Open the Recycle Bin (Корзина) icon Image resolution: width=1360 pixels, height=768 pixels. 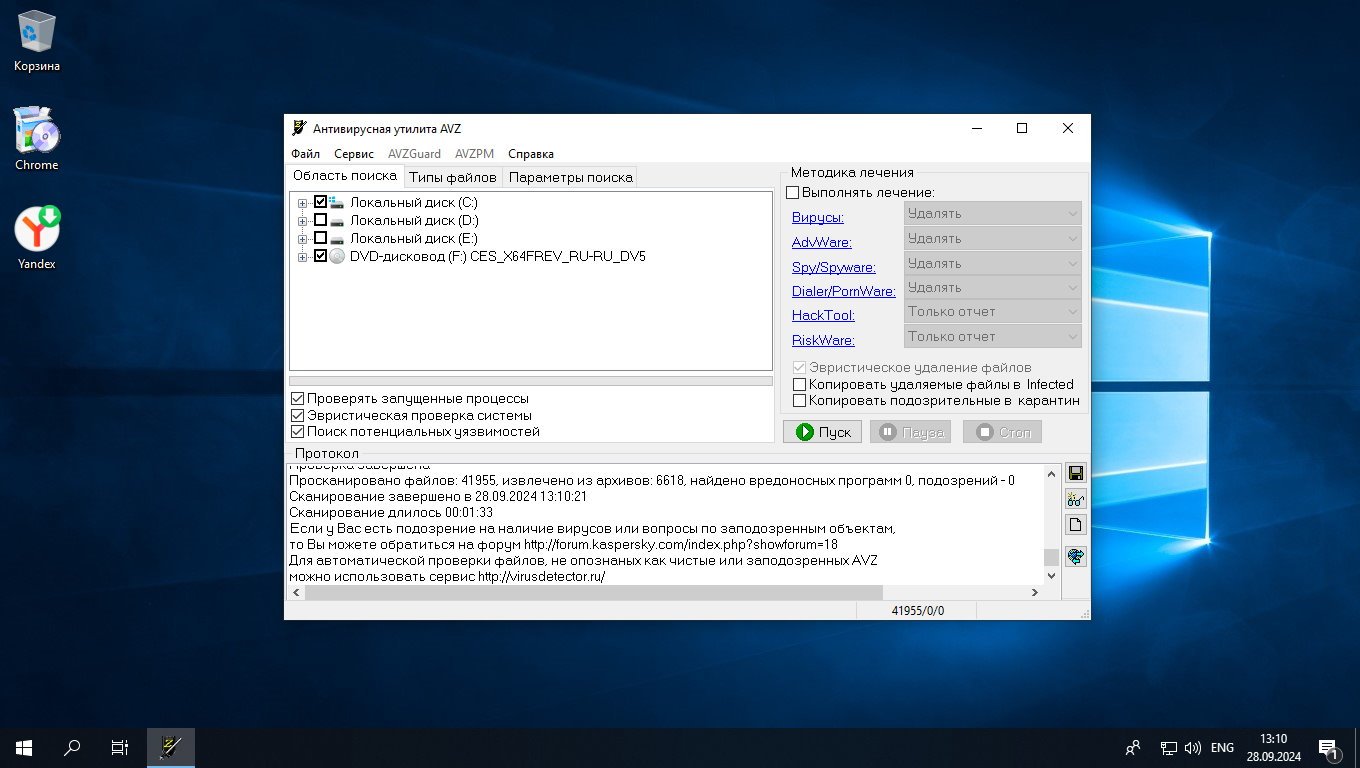[37, 33]
